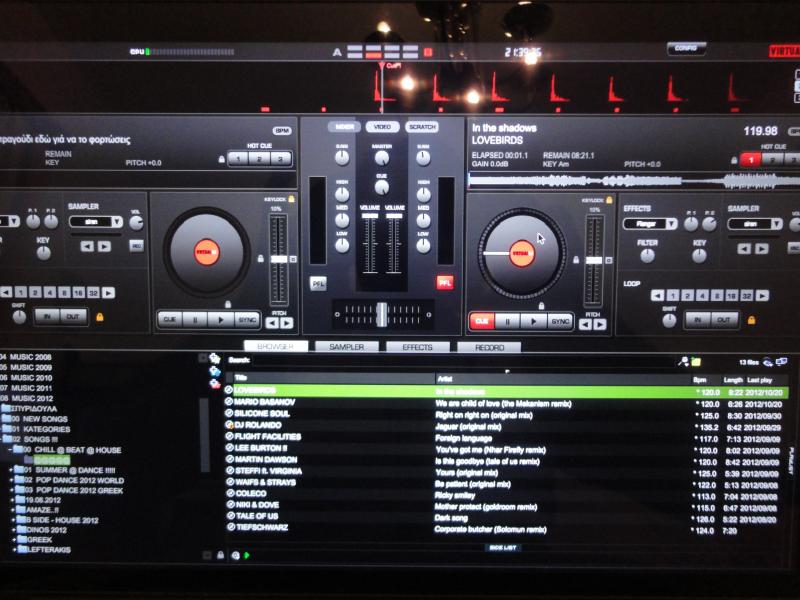Pause the right deck playback

click(x=509, y=321)
